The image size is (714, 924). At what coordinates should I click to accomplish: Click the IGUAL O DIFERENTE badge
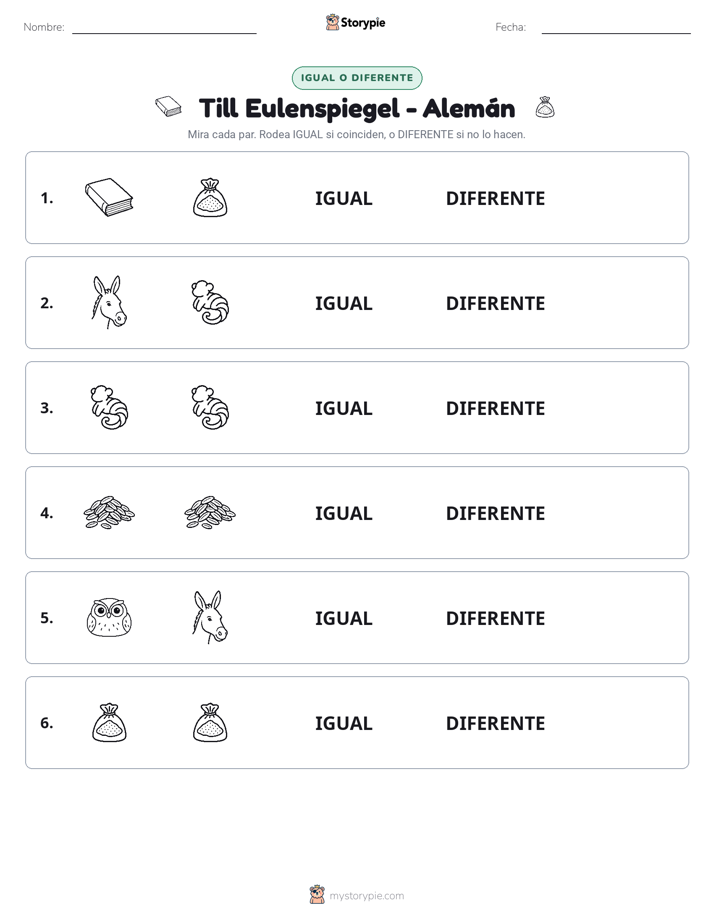[357, 78]
